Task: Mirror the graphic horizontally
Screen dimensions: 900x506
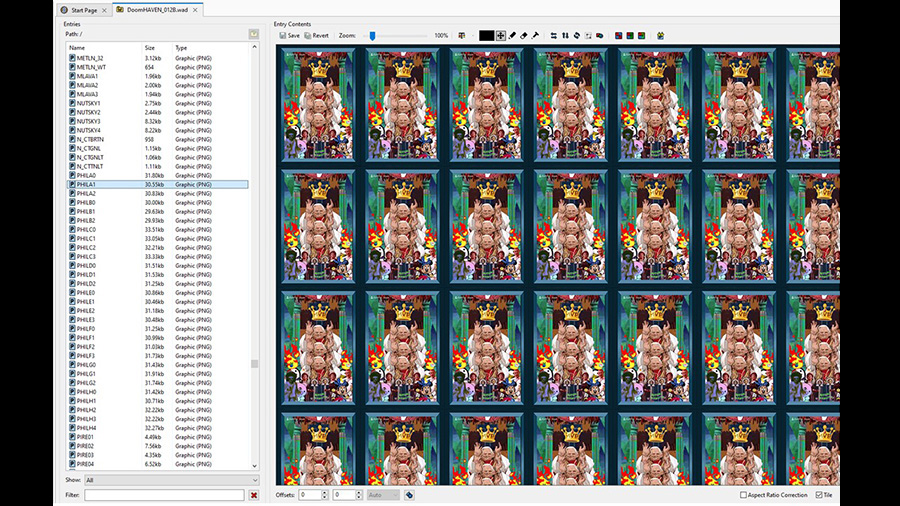Action: tap(553, 36)
